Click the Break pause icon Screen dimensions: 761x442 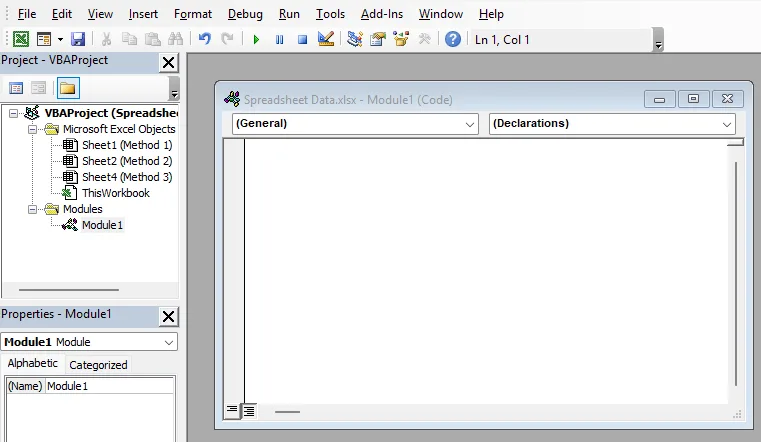point(280,39)
